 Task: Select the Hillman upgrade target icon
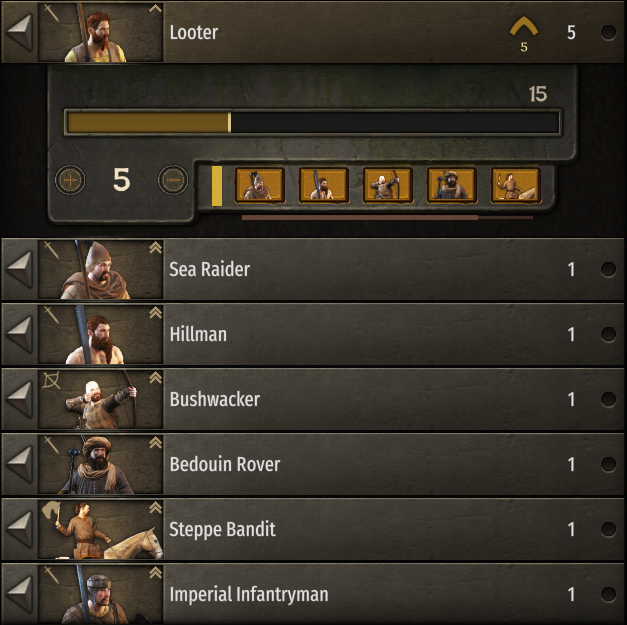tap(324, 185)
